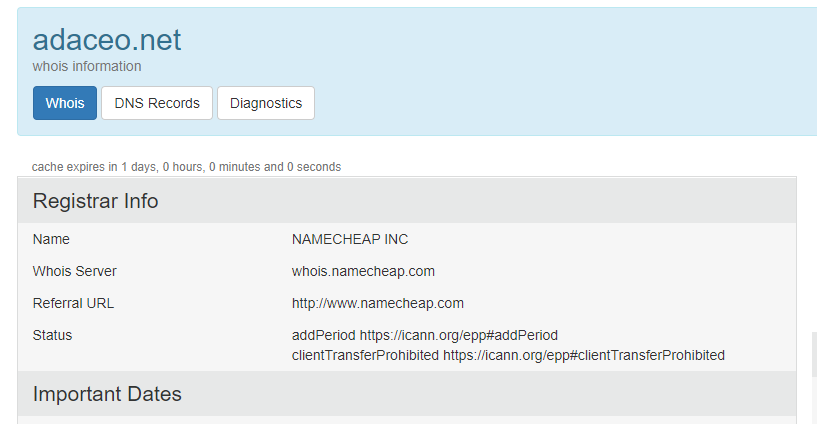Click the adaceo.net domain heading
817x424 pixels.
[107, 40]
